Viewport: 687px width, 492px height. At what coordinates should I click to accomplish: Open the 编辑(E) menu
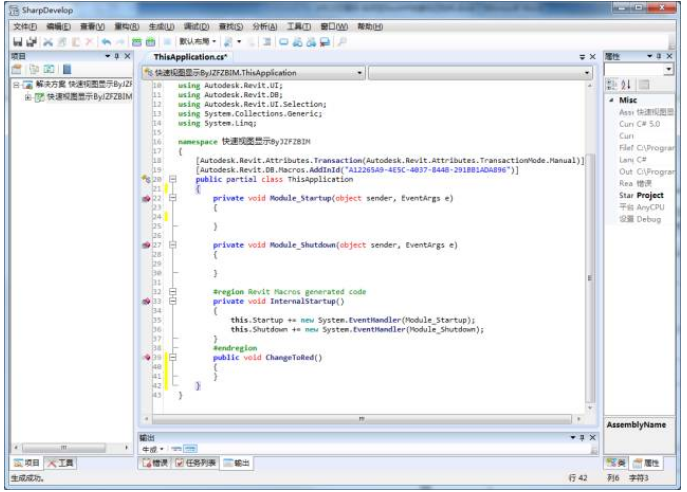58,27
